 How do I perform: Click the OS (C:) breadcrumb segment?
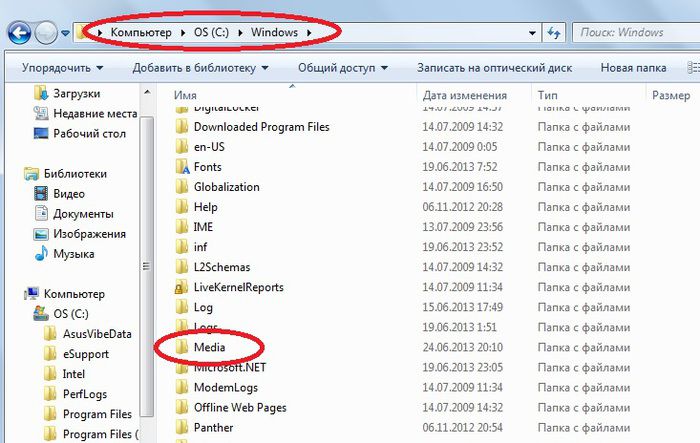coord(211,33)
